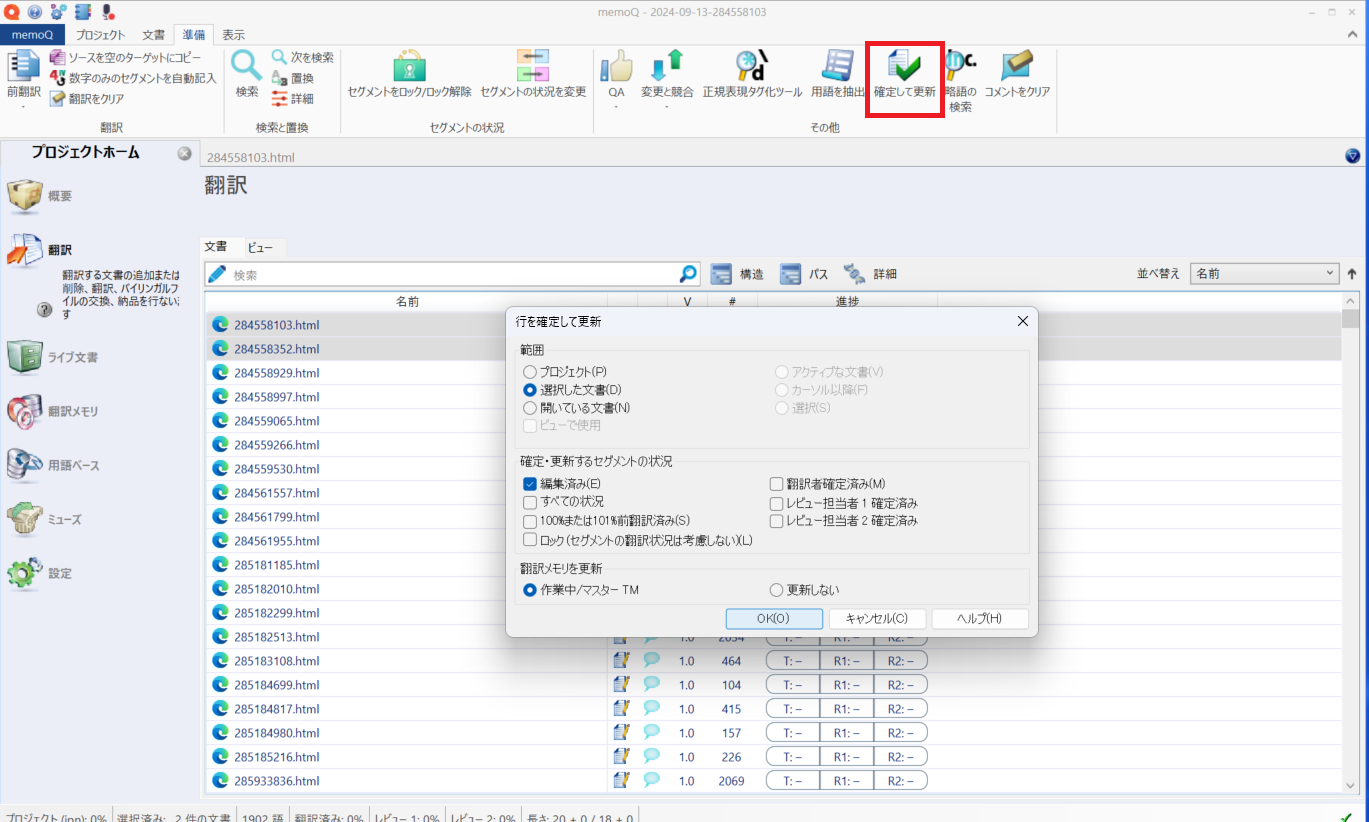Click 次を検索 in the ribbon
Viewport: 1369px width, 822px height.
tap(302, 58)
